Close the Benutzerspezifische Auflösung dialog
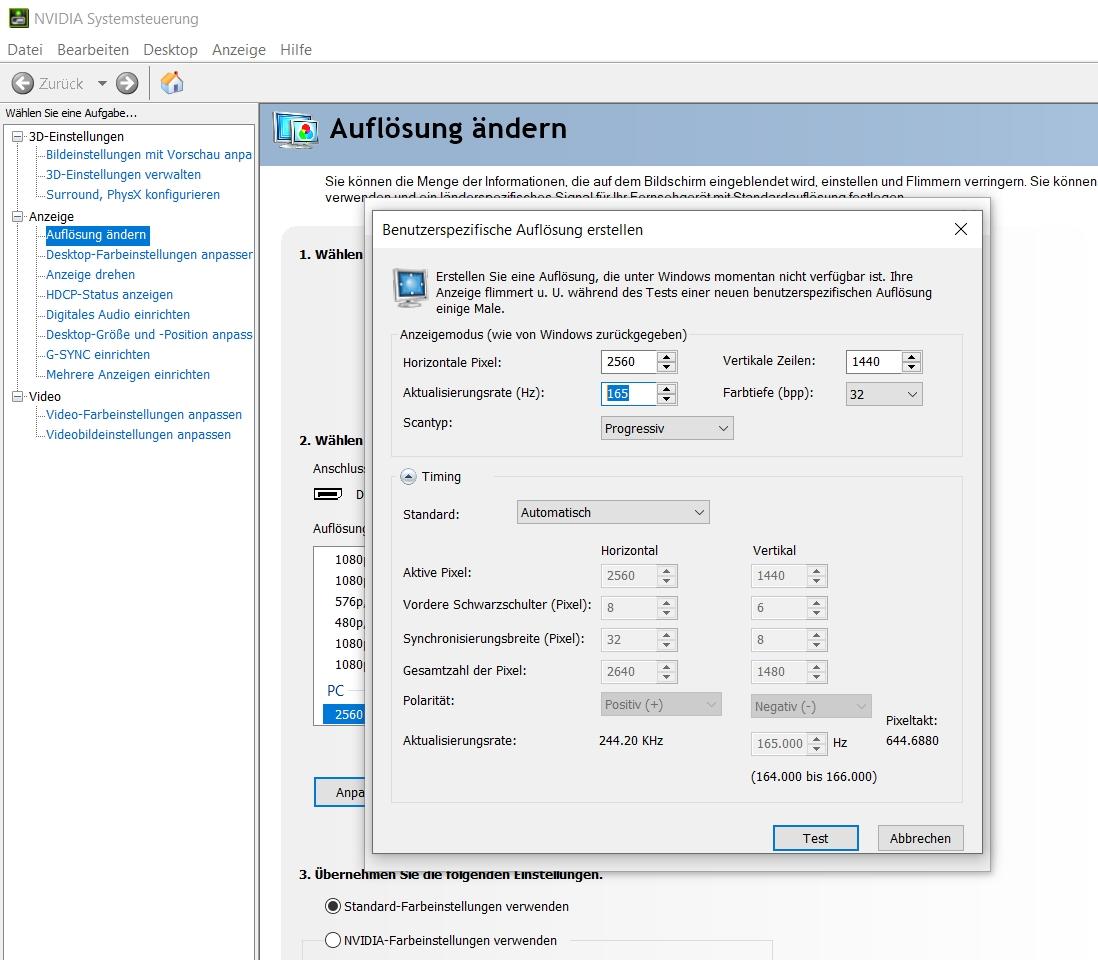Image resolution: width=1098 pixels, height=960 pixels. [961, 229]
